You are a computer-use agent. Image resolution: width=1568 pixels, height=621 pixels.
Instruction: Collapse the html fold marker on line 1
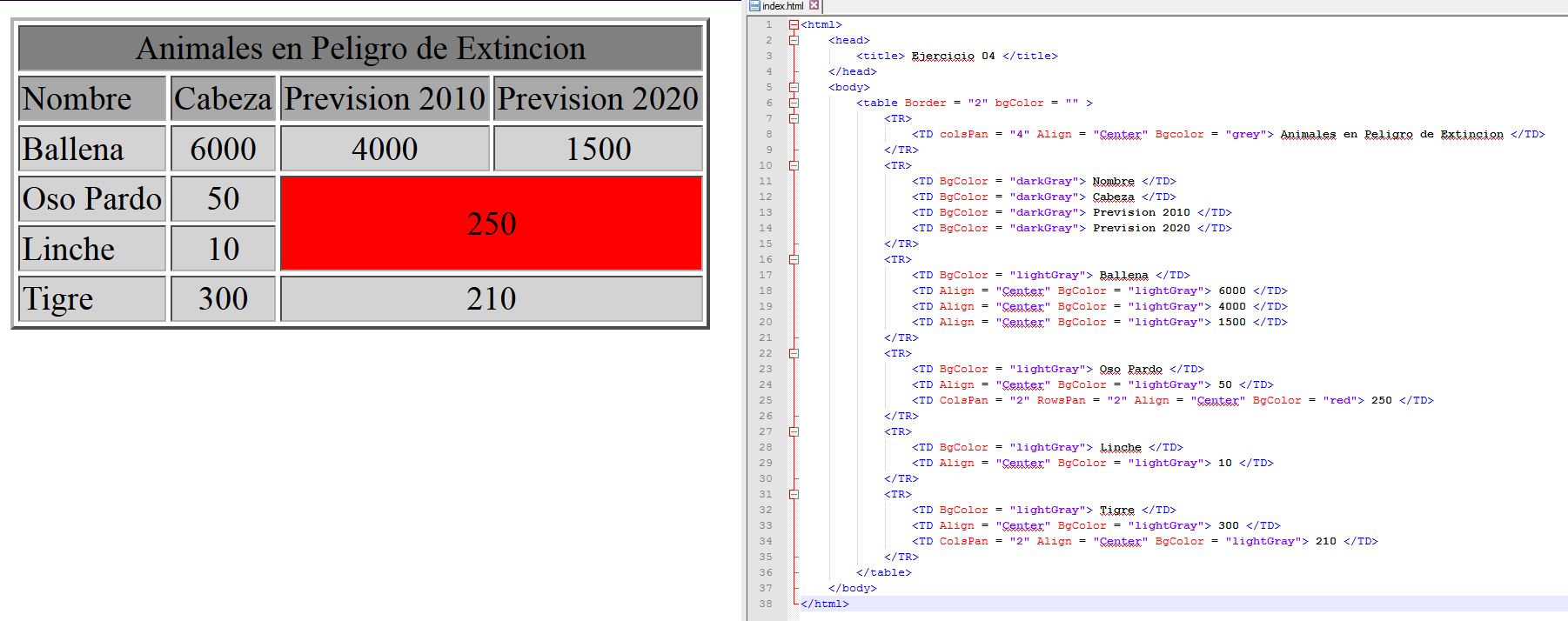point(794,24)
